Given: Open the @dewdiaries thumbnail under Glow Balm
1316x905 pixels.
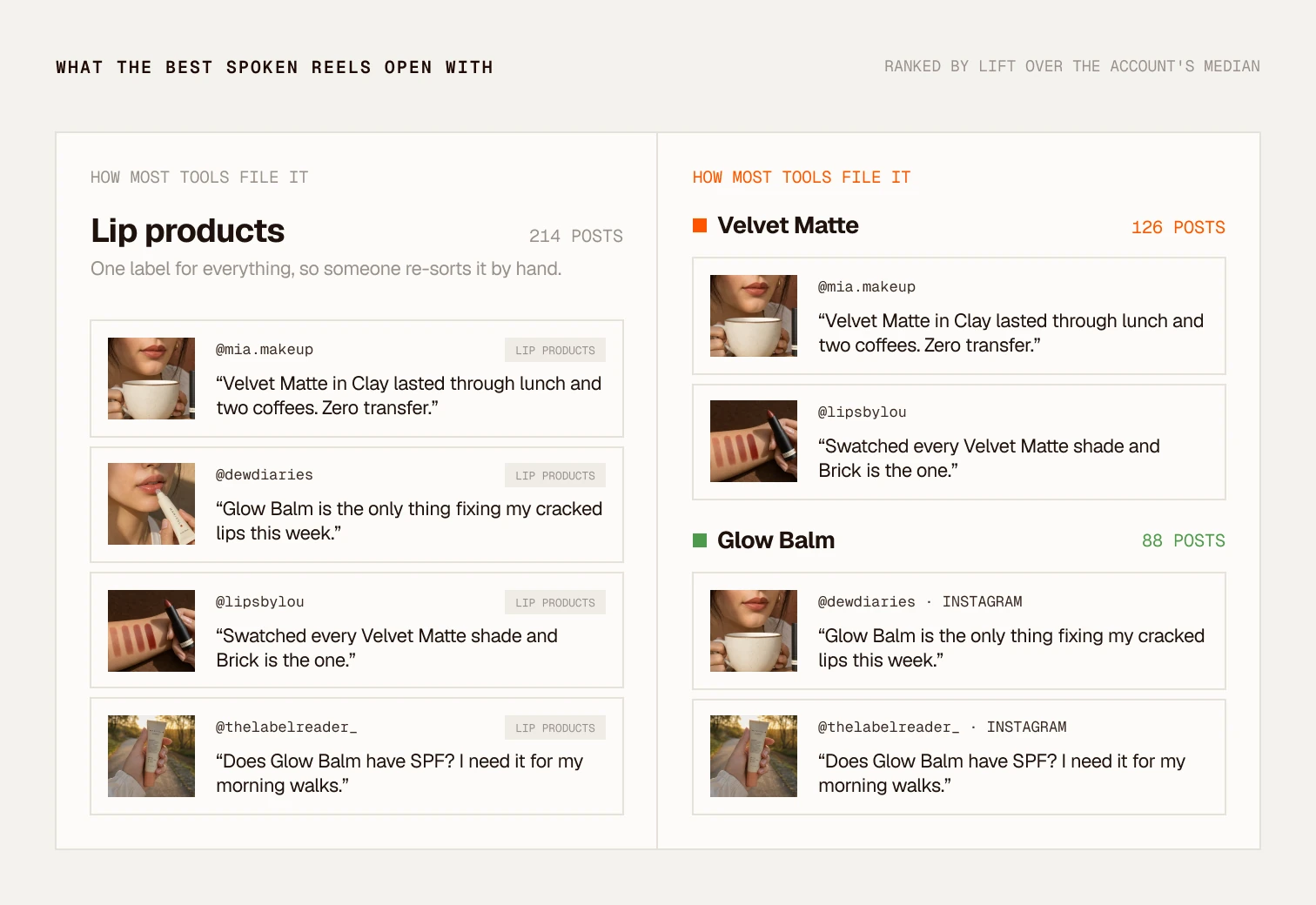Looking at the screenshot, I should pyautogui.click(x=754, y=631).
